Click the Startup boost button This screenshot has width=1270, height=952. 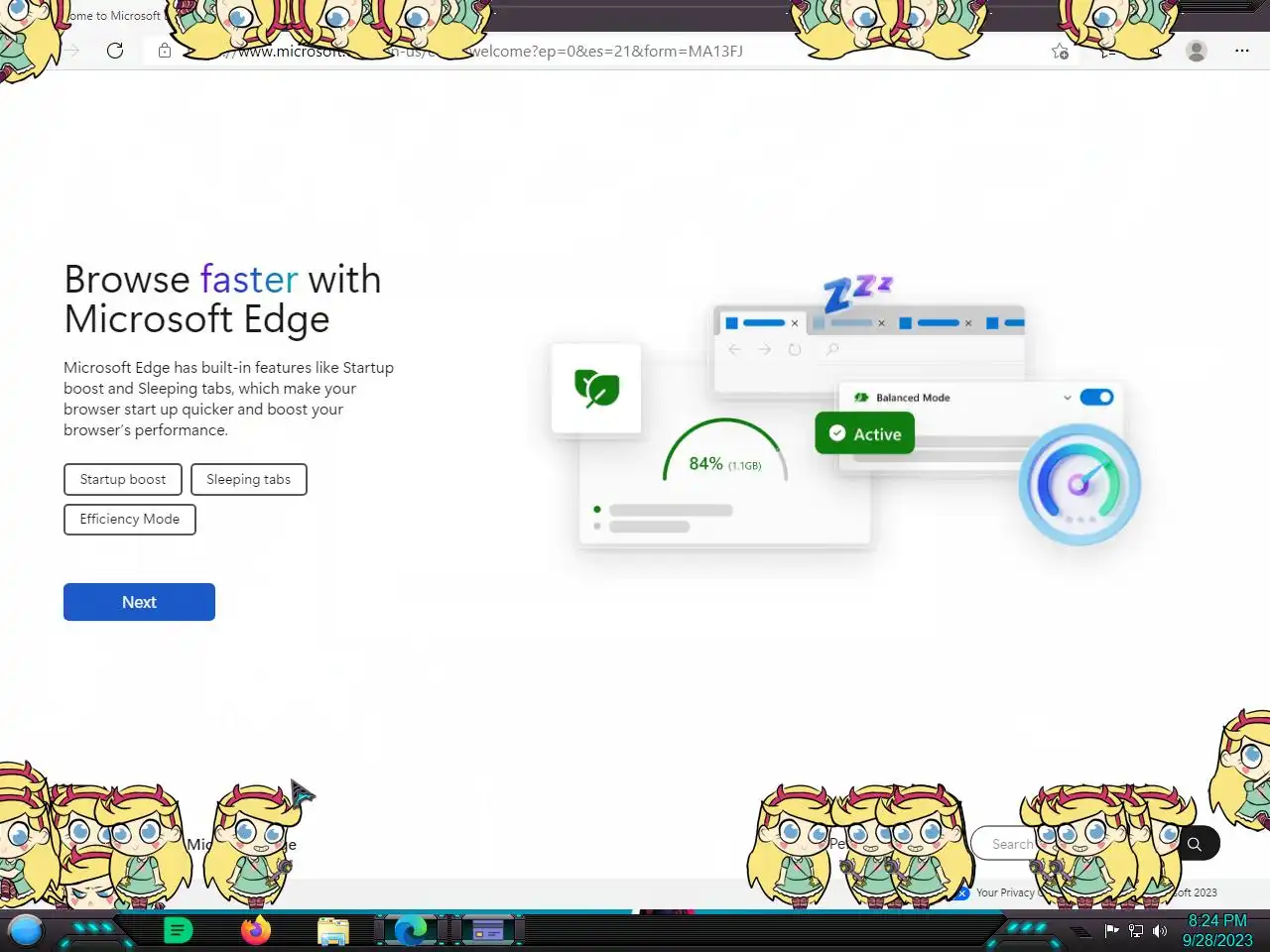pos(123,479)
